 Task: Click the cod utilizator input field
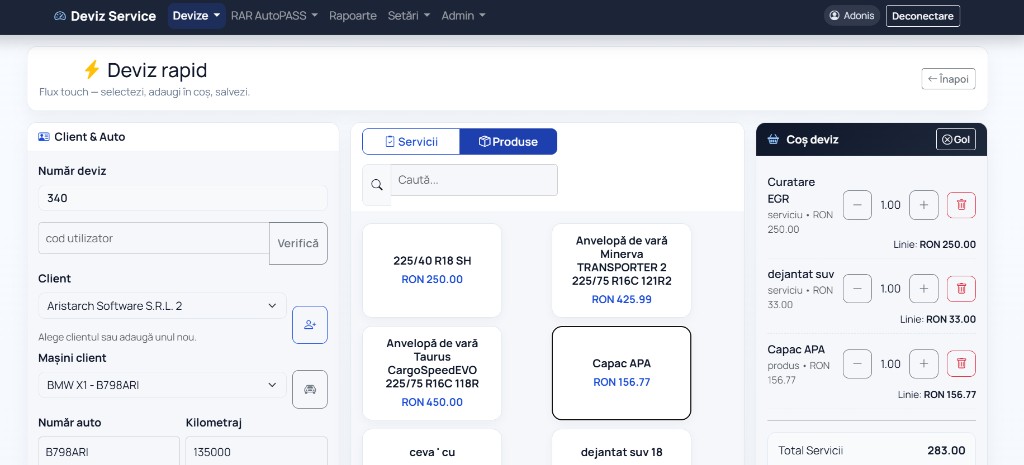[x=154, y=238]
